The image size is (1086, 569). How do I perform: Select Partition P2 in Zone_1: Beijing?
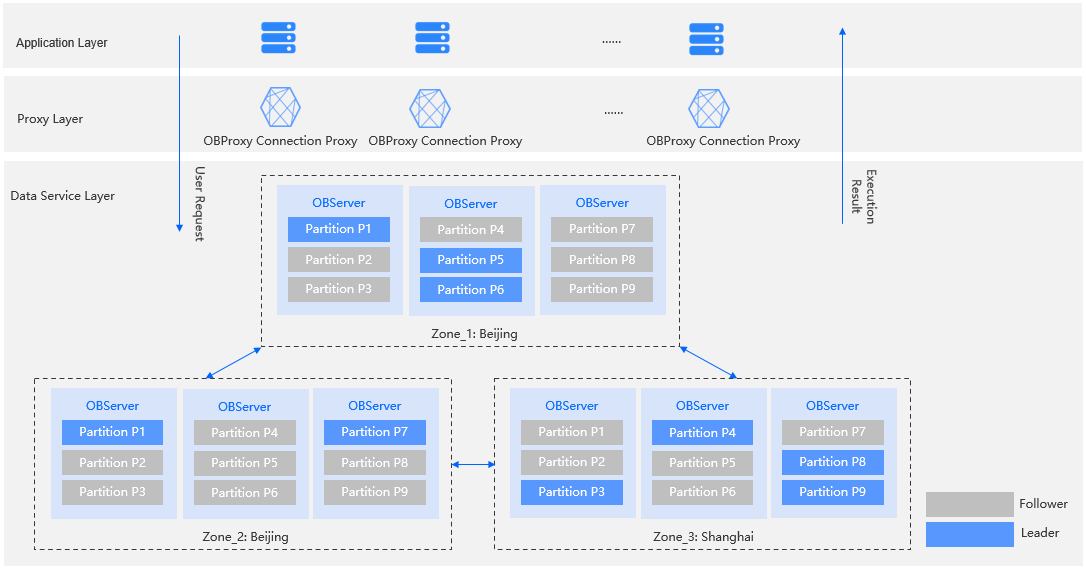339,260
